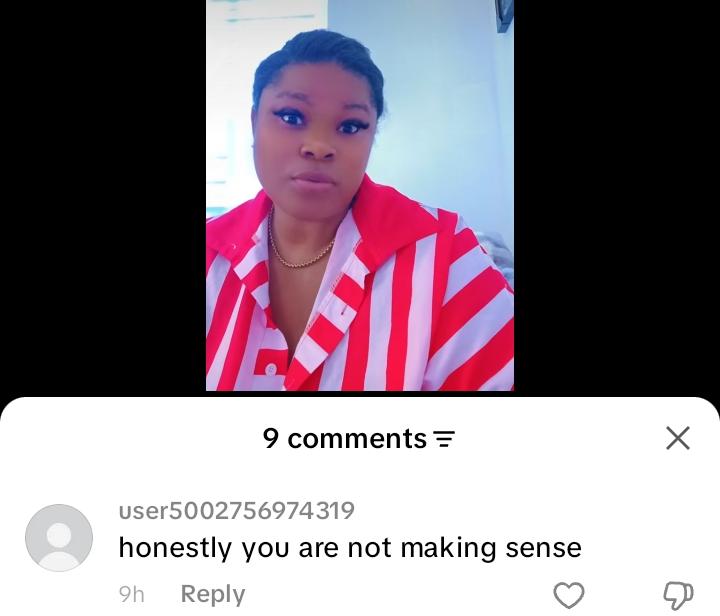Toggle the thumbs-down on comment
Viewport: 720px width, 616px height.
(x=678, y=595)
